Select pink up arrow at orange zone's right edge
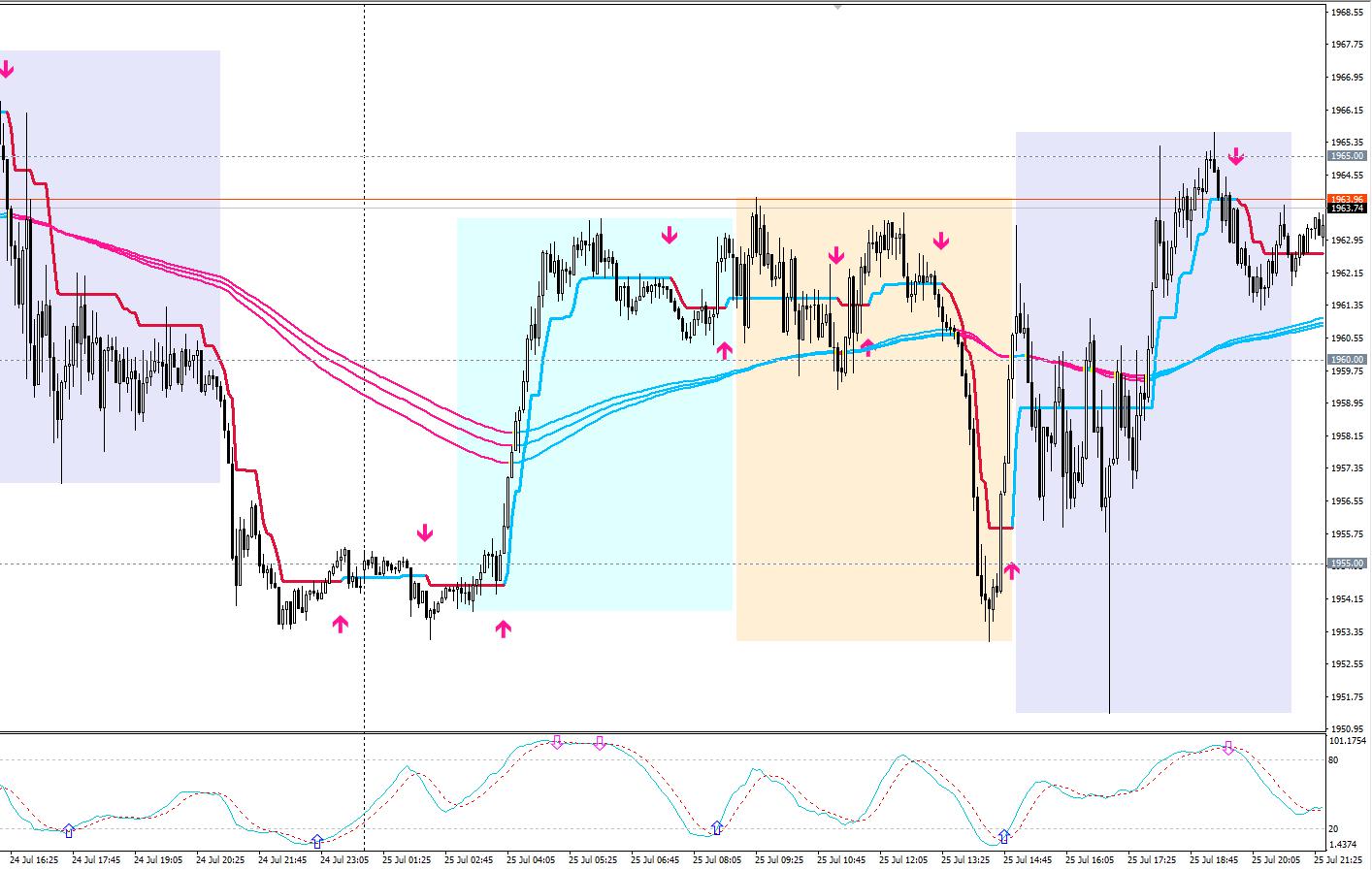1372x870 pixels. (x=1012, y=570)
